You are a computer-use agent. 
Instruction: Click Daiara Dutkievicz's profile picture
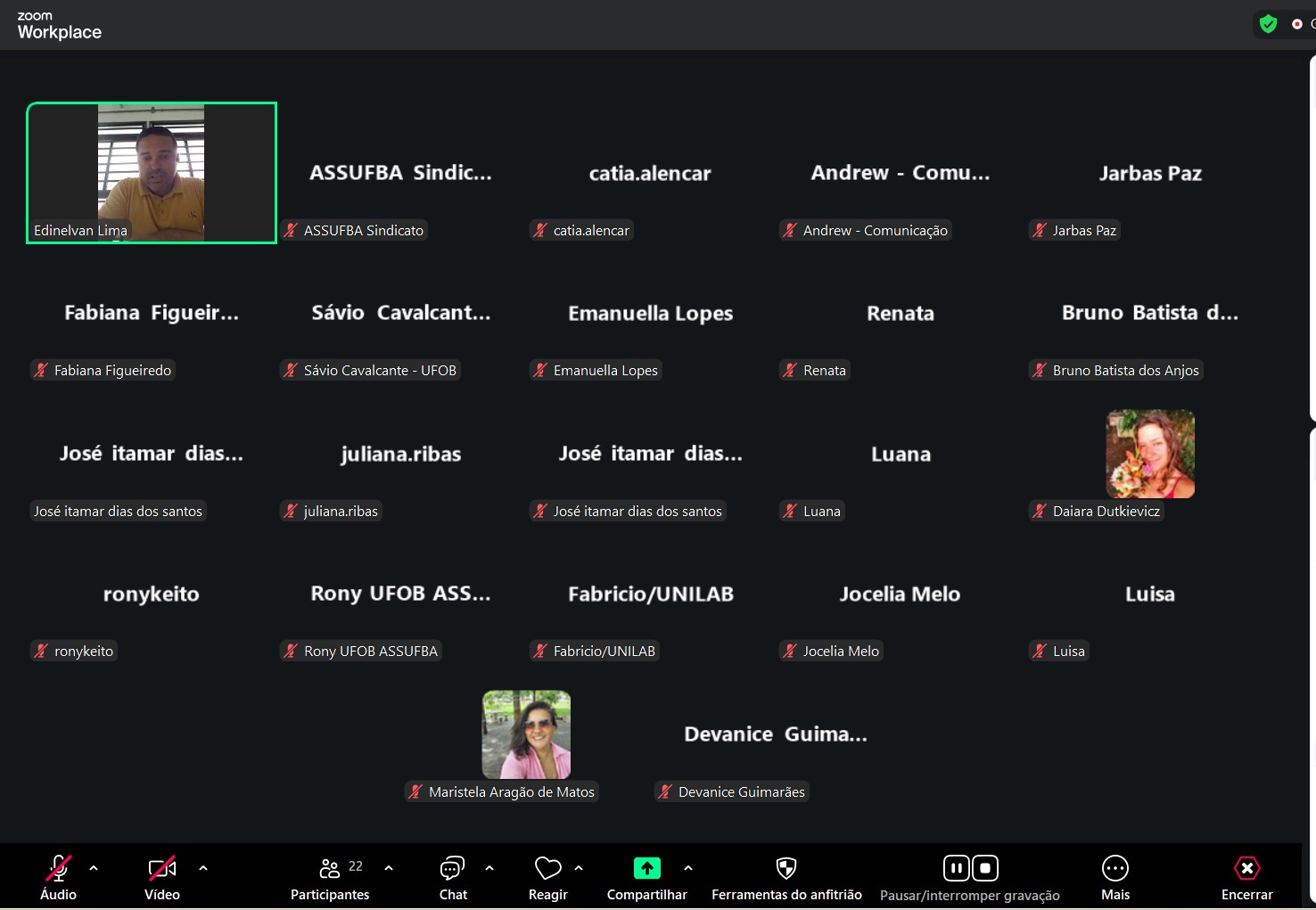1150,454
